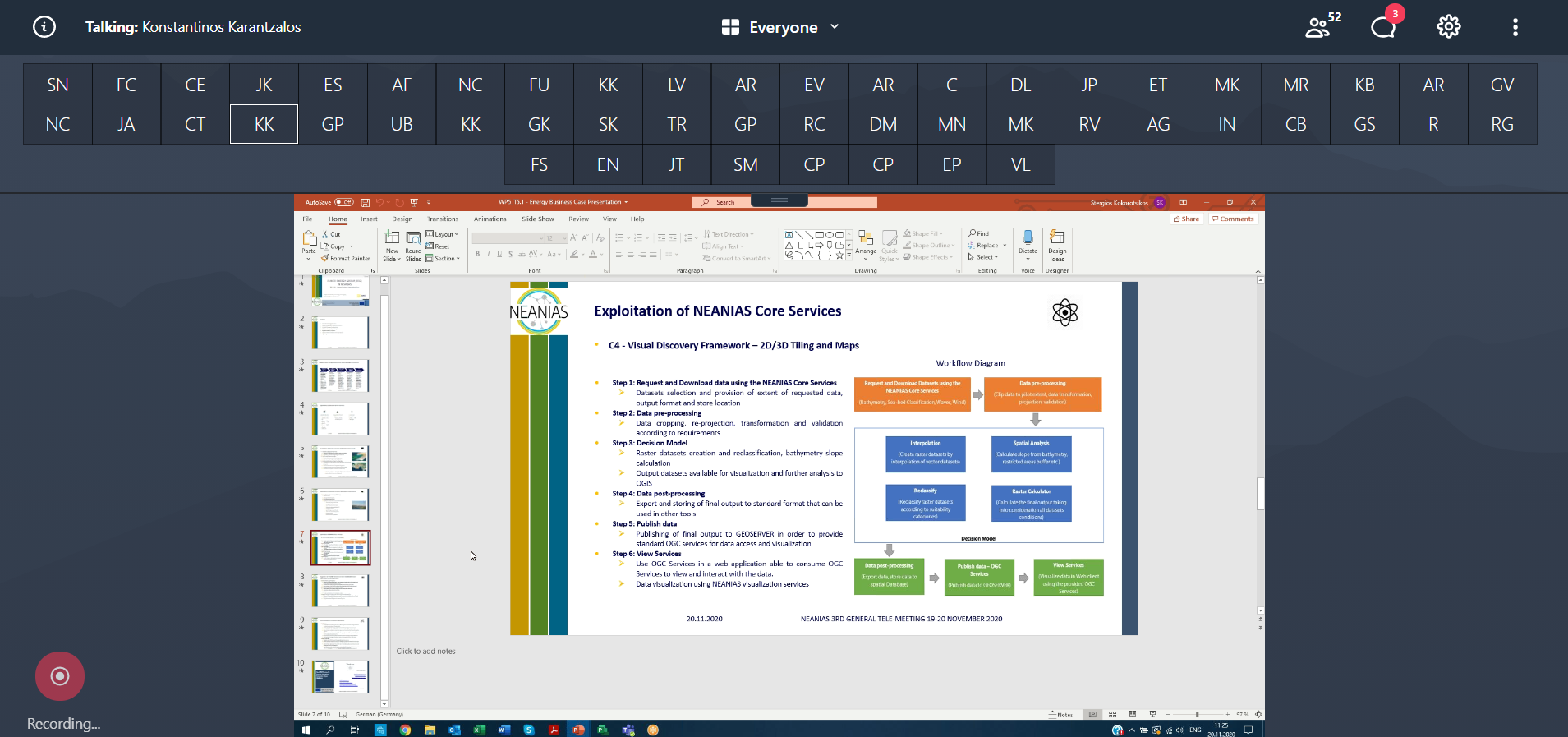Click the red Recording indicator button
This screenshot has width=1568, height=737.
[x=60, y=676]
